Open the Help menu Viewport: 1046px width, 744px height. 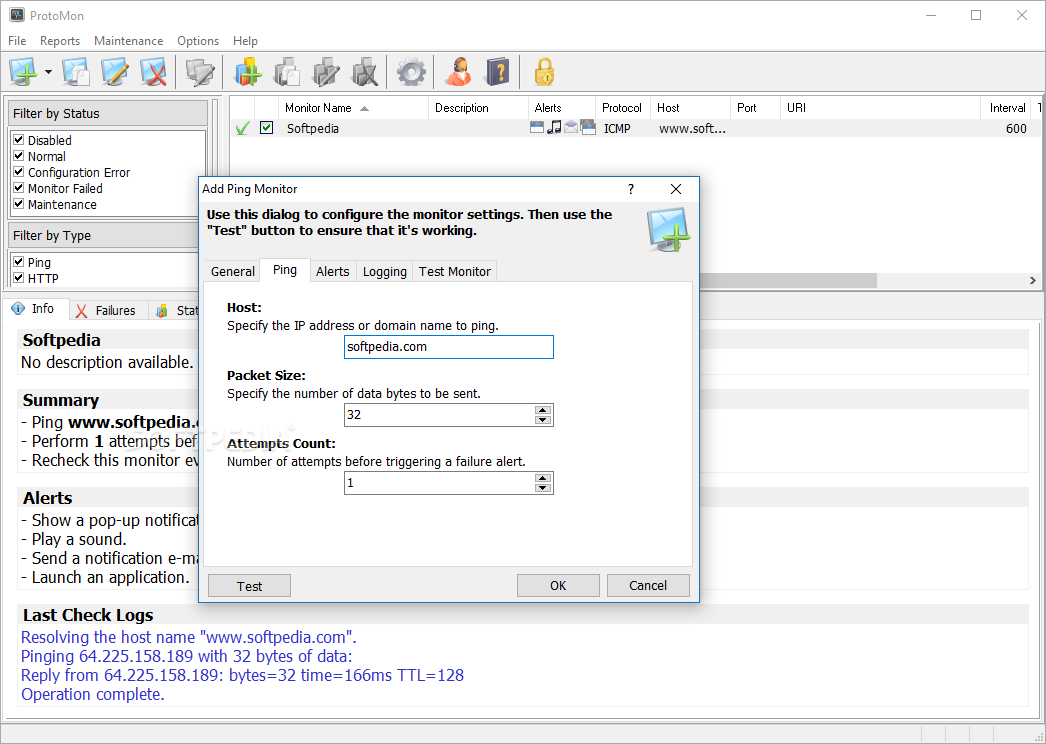tap(245, 41)
